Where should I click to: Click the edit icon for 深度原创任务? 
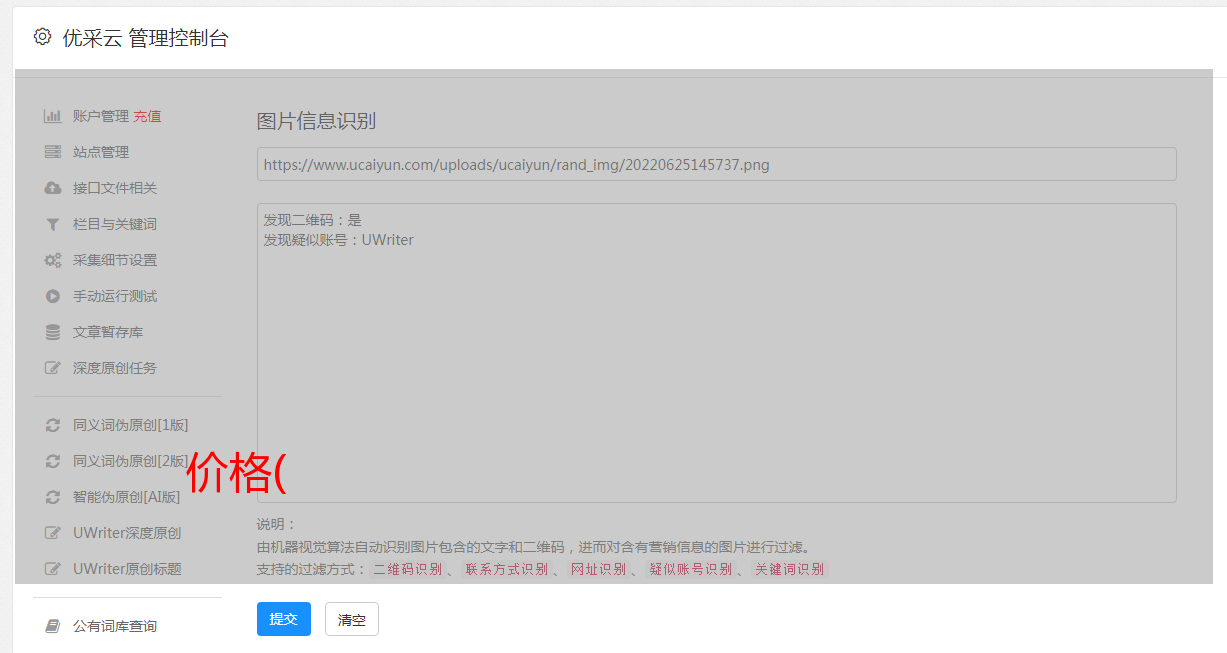tap(53, 368)
